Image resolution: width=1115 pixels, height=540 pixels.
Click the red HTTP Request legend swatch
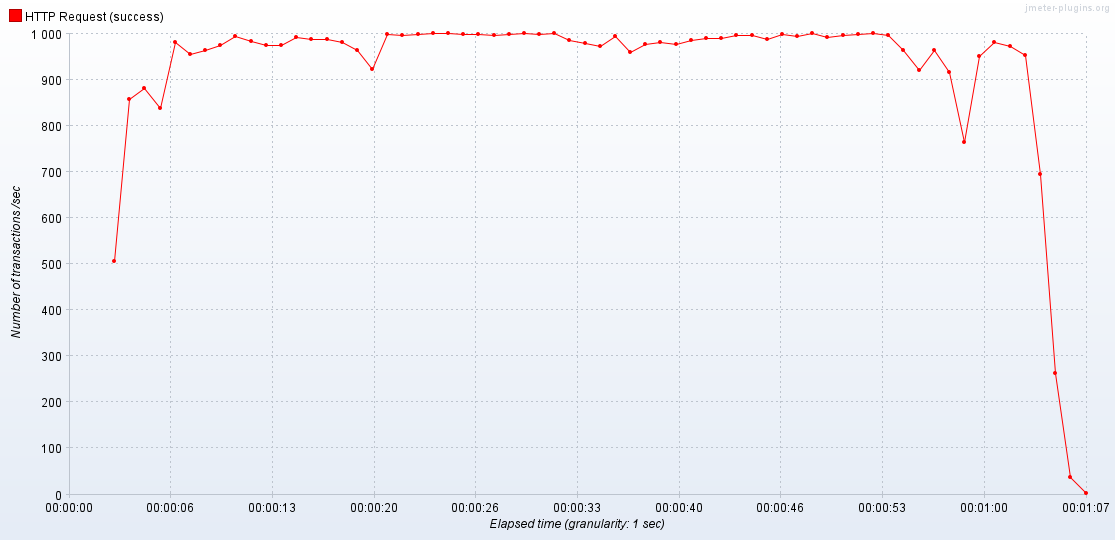pos(16,16)
